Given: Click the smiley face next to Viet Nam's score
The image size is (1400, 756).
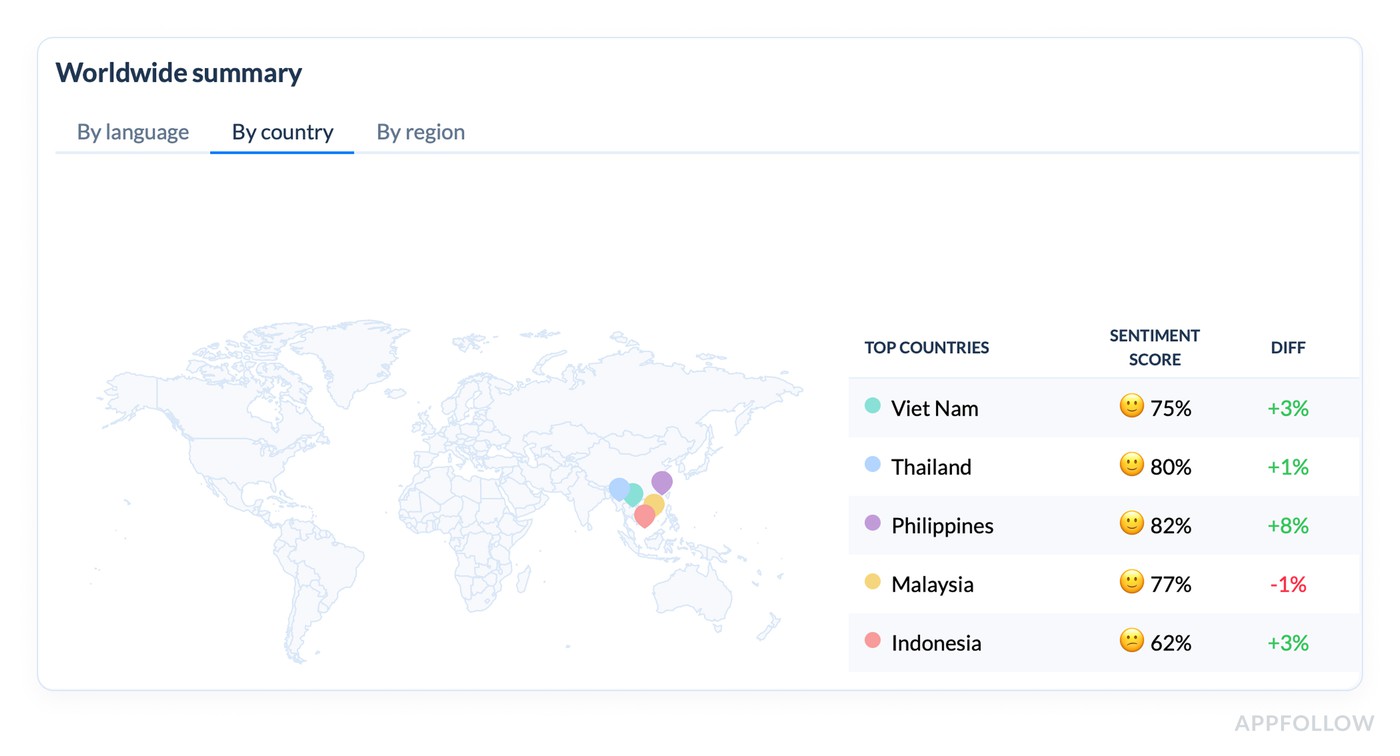Looking at the screenshot, I should tap(1131, 407).
